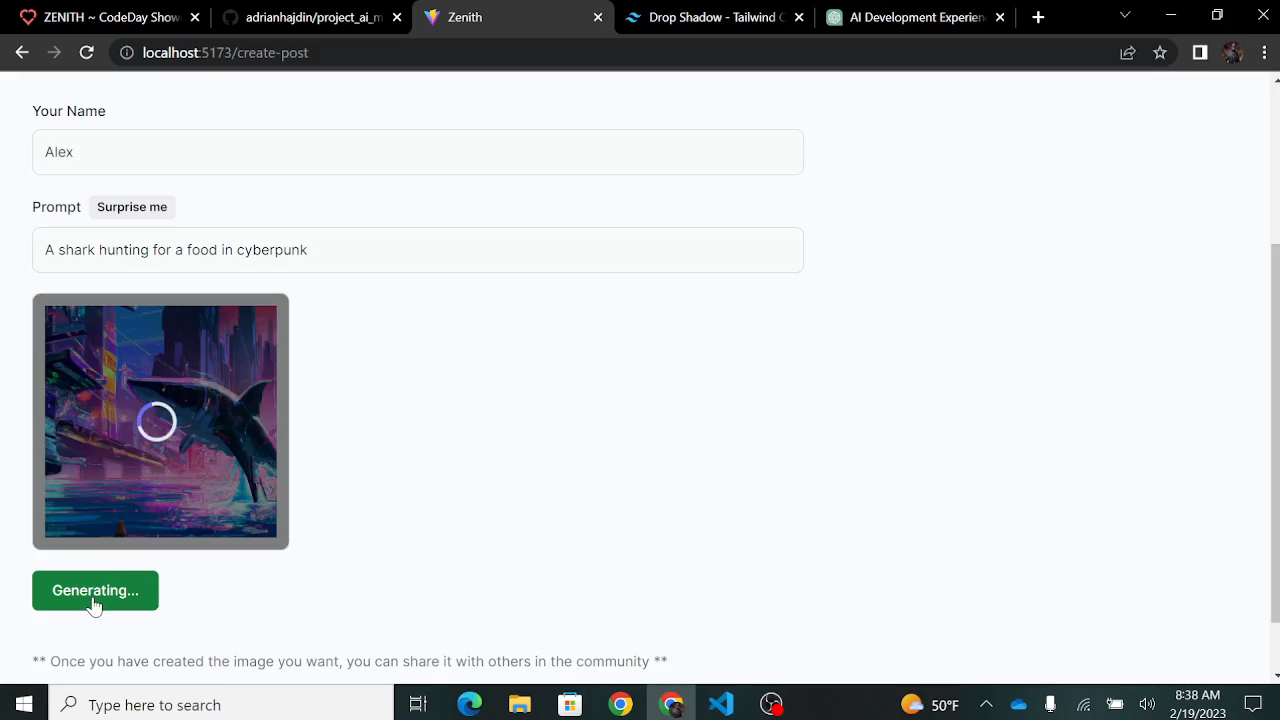
Task: Open Visual Studio Code from the taskbar
Action: (721, 704)
